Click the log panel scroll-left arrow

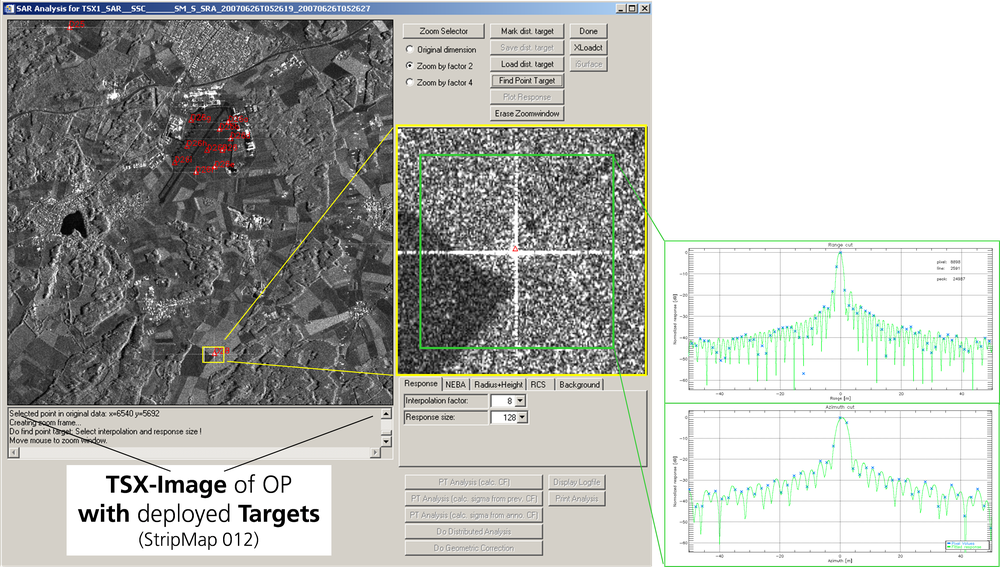[x=13, y=452]
